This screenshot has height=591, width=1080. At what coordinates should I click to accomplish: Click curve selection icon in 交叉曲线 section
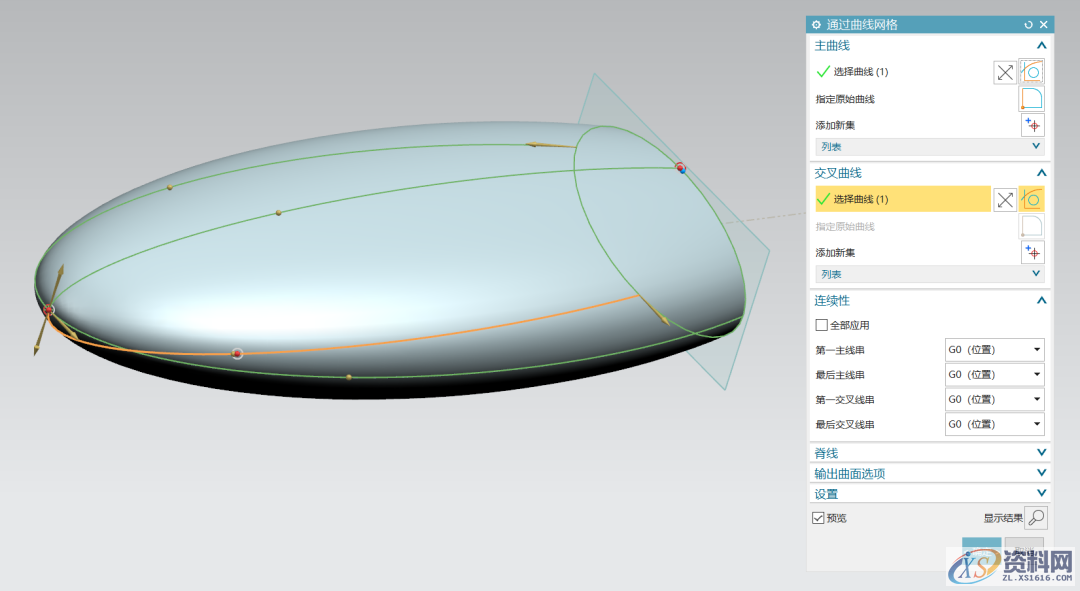1032,199
